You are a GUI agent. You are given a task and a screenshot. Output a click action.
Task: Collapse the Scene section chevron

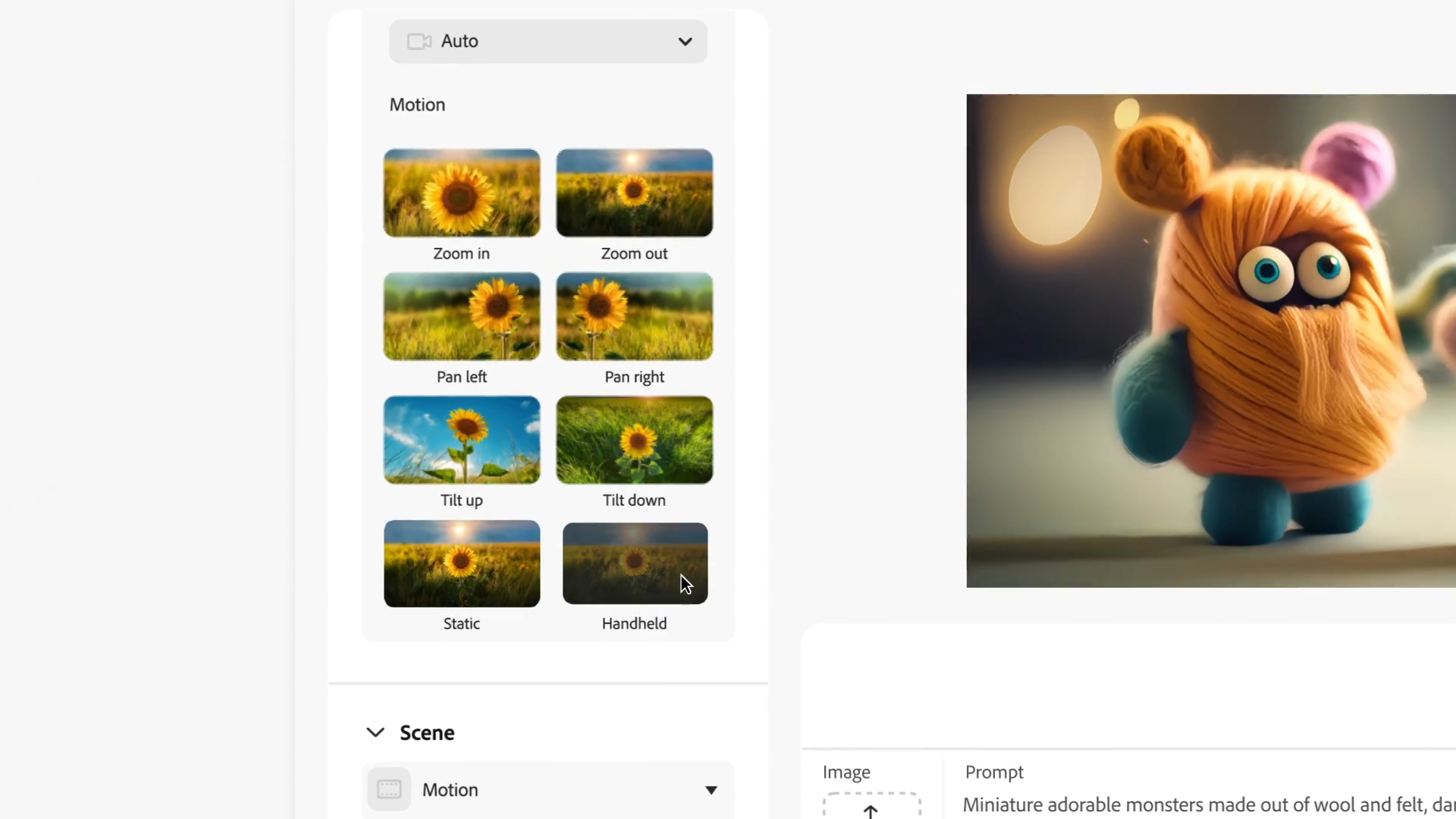click(x=375, y=733)
